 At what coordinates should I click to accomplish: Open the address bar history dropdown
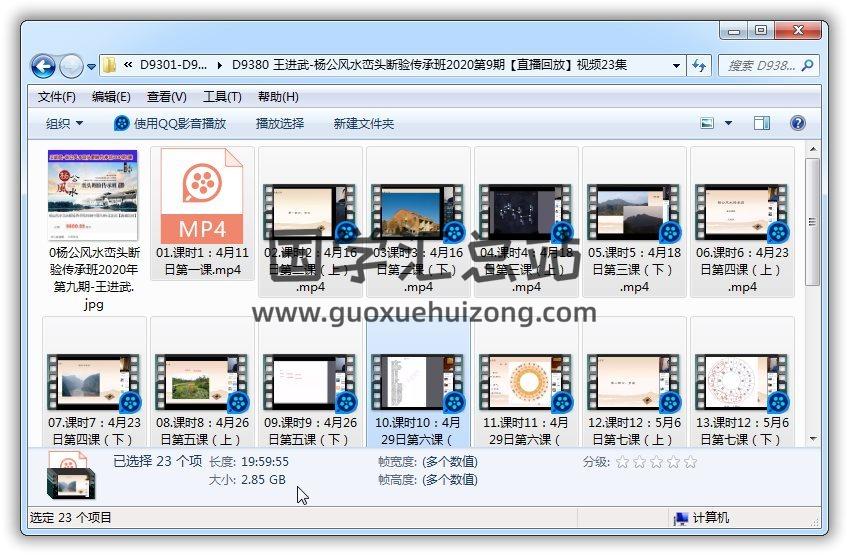pyautogui.click(x=676, y=66)
